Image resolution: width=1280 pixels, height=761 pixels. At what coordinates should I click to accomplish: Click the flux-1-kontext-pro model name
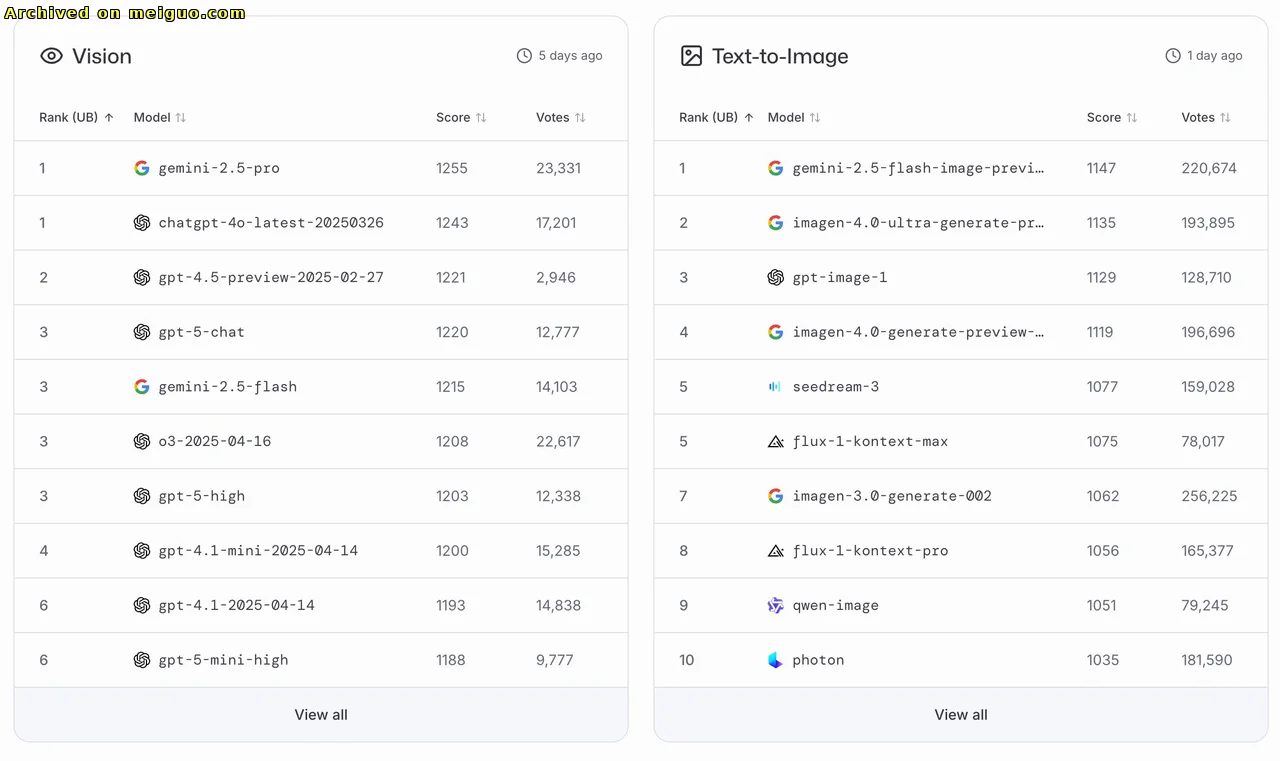point(870,551)
